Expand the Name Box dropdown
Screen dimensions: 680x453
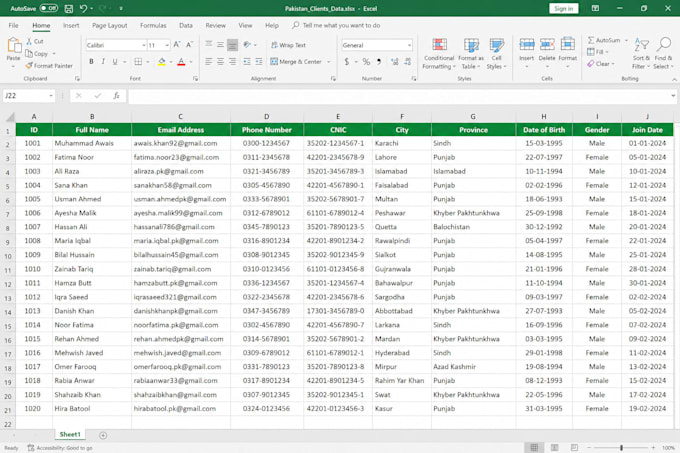click(51, 95)
